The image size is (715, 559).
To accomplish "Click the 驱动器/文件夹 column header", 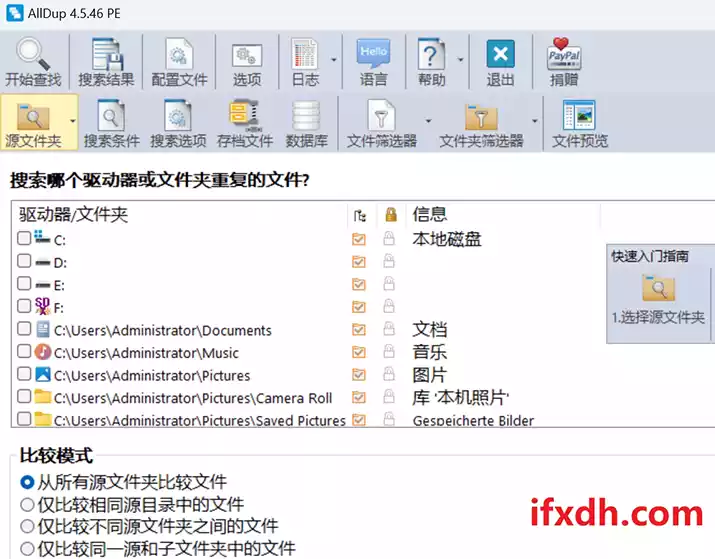I will pyautogui.click(x=73, y=214).
